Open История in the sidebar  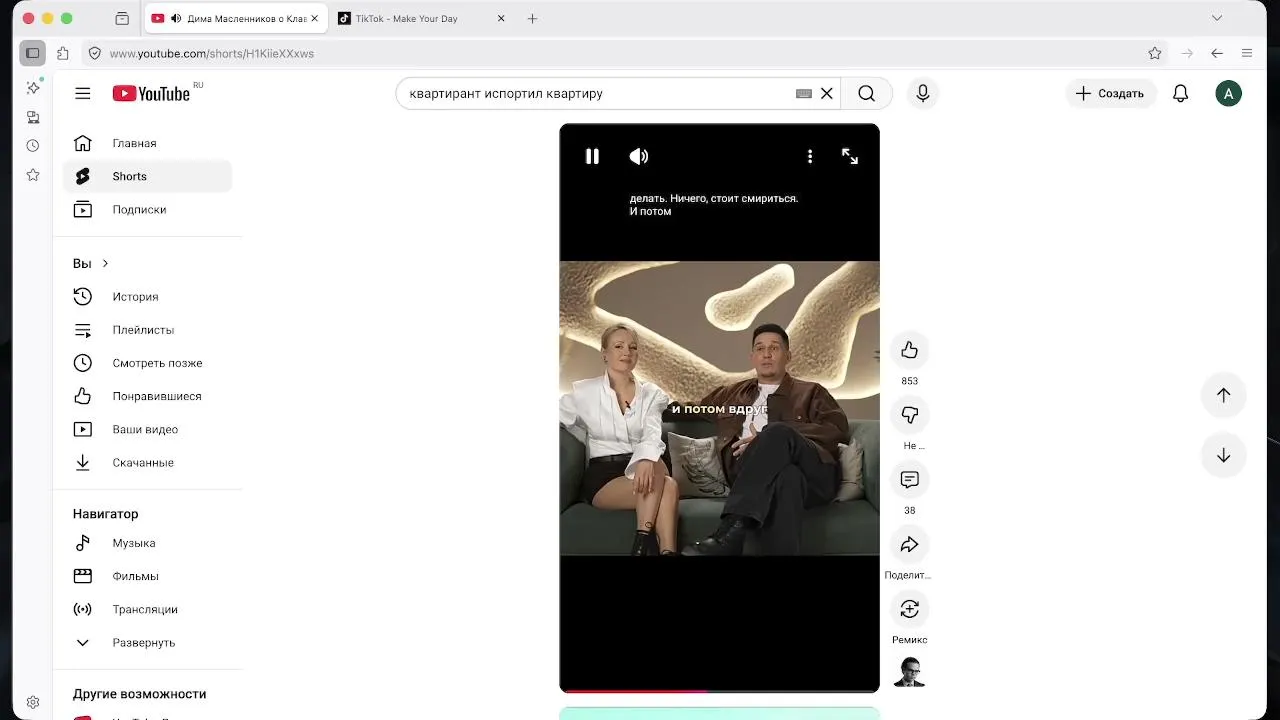point(147,296)
